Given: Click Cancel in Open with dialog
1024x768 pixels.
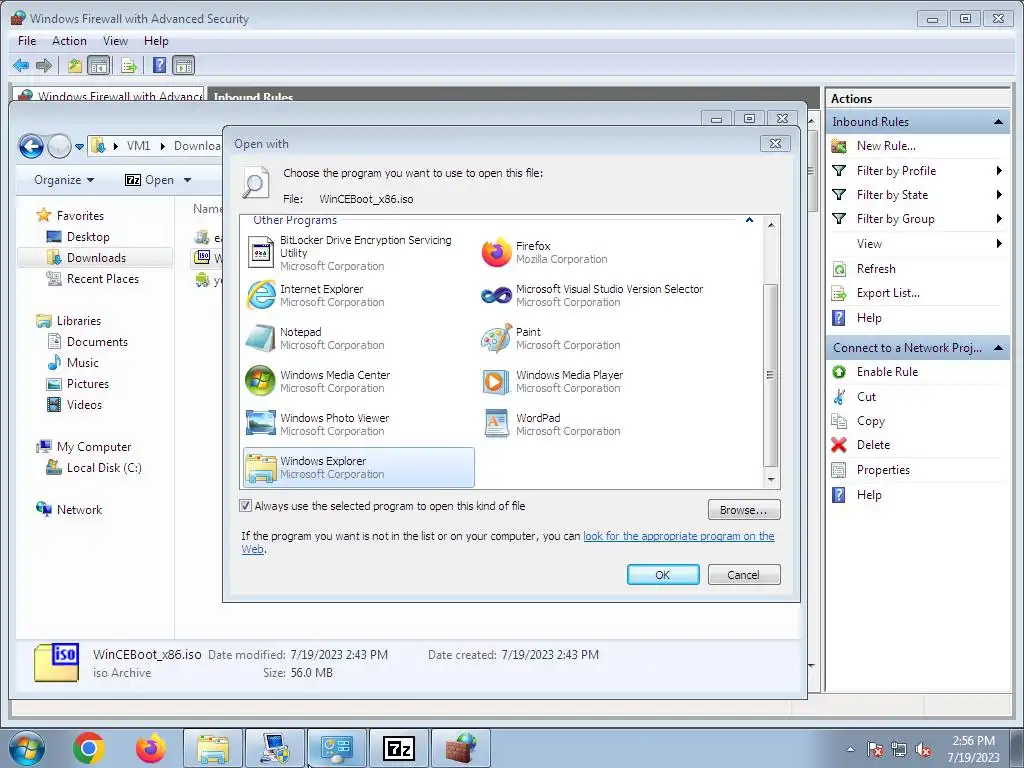Looking at the screenshot, I should tap(744, 575).
